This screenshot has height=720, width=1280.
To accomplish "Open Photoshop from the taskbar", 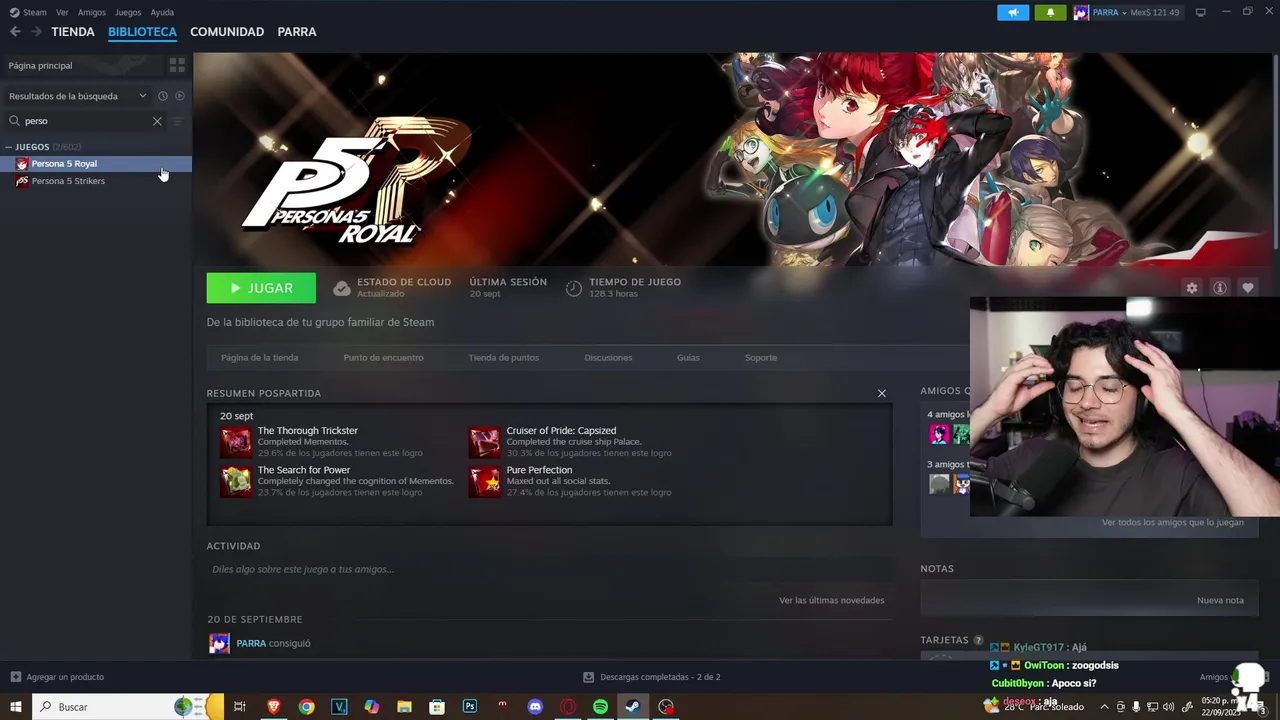I will click(x=469, y=707).
